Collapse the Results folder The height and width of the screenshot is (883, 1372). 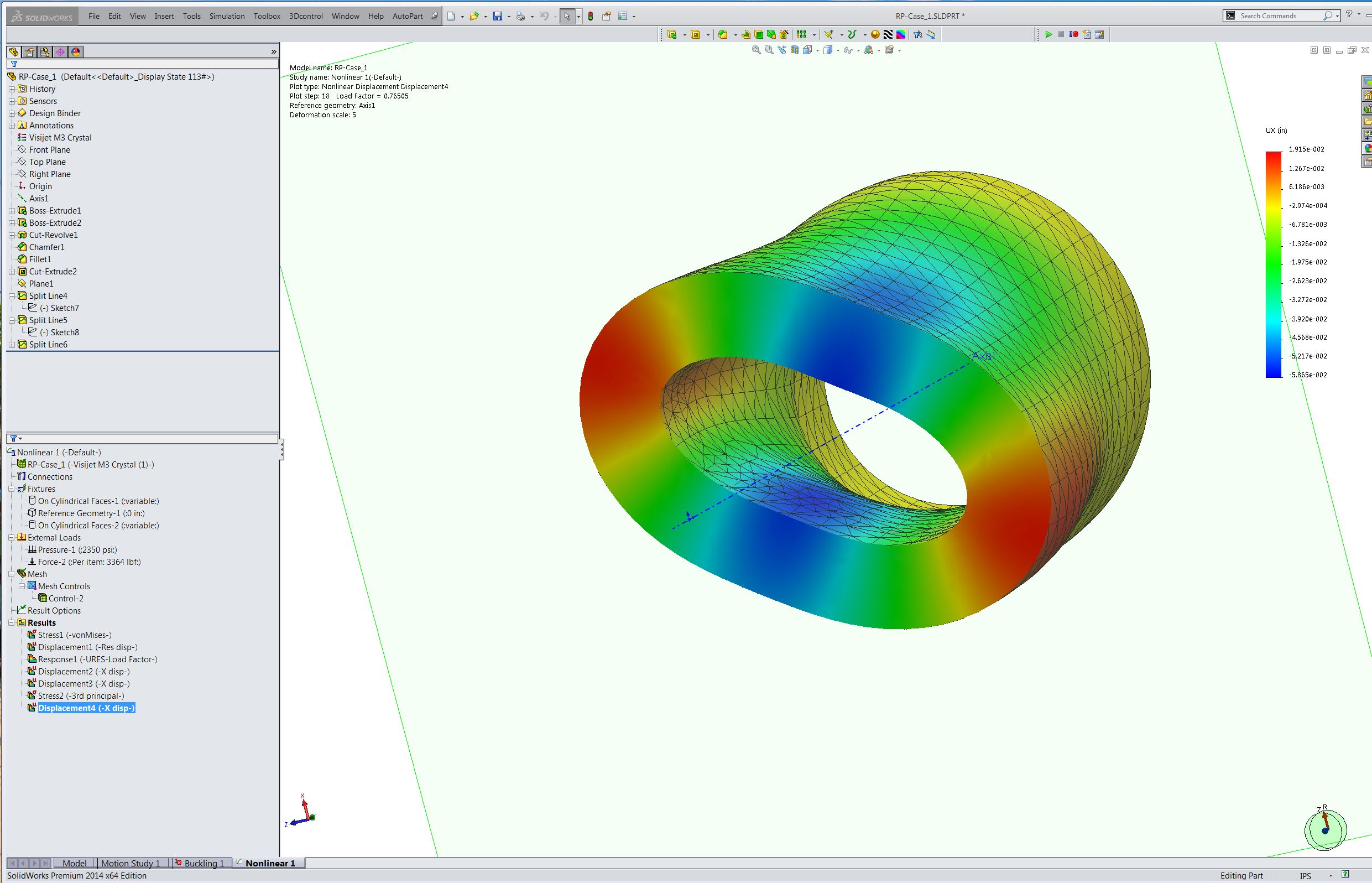tap(12, 622)
